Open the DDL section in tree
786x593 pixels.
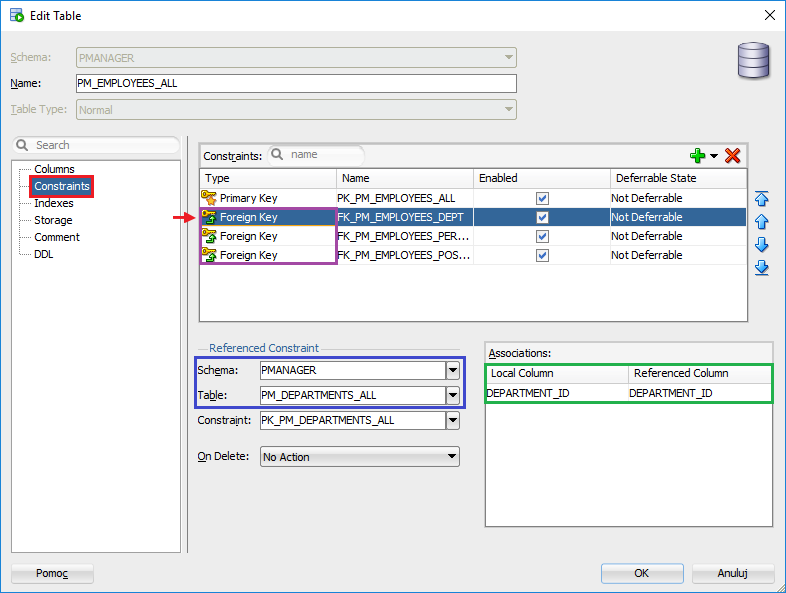pos(44,254)
